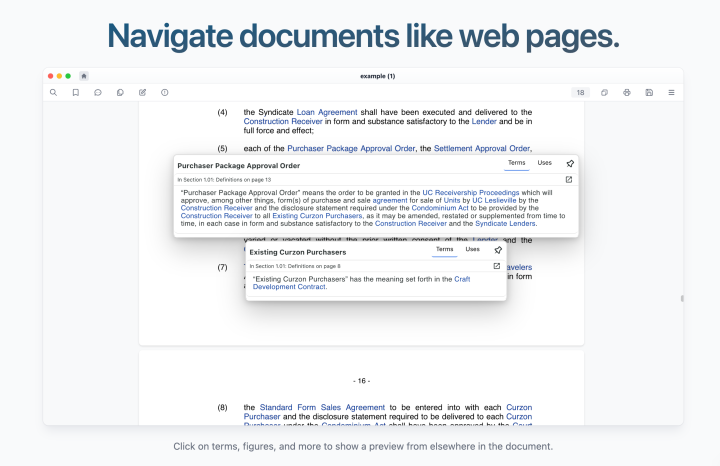Image resolution: width=720 pixels, height=466 pixels.
Task: Click the single speech-bubble comment icon
Action: pyautogui.click(x=98, y=92)
